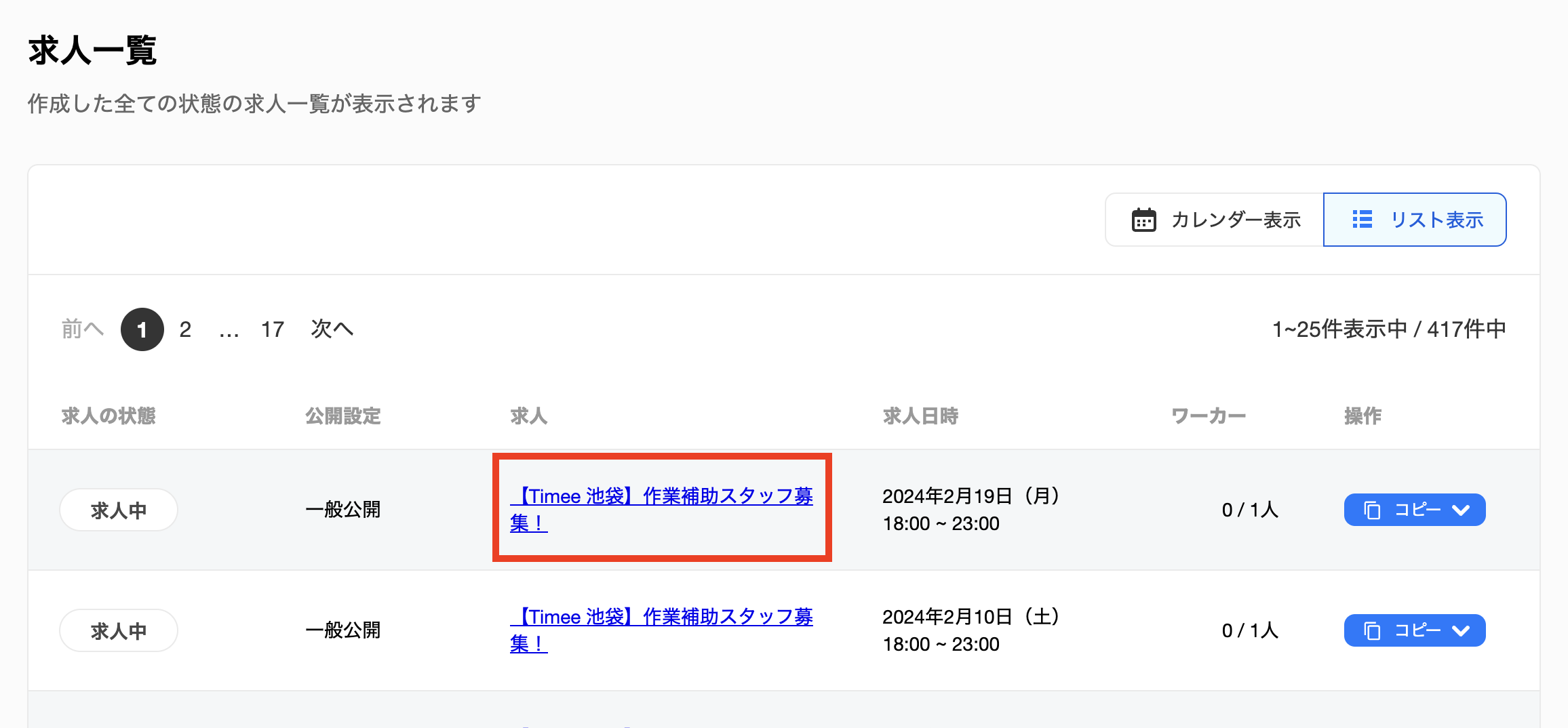Jump to page 17 of listings
This screenshot has width=1568, height=728.
273,329
